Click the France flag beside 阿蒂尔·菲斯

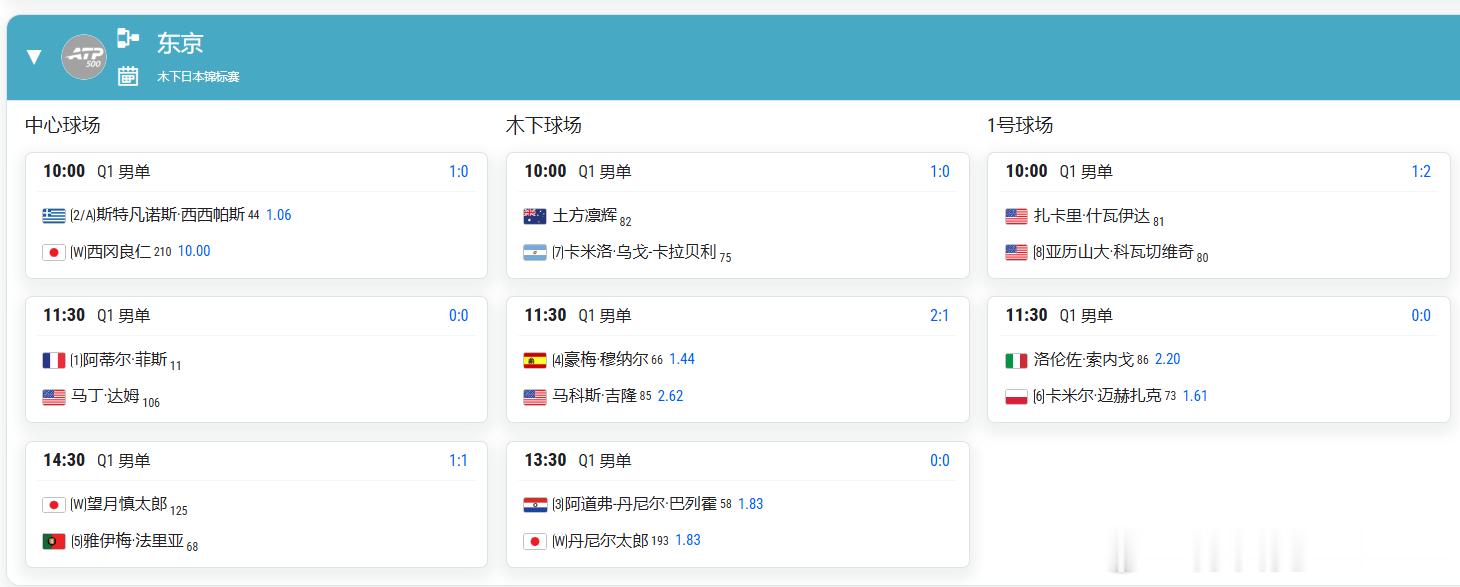pyautogui.click(x=54, y=360)
